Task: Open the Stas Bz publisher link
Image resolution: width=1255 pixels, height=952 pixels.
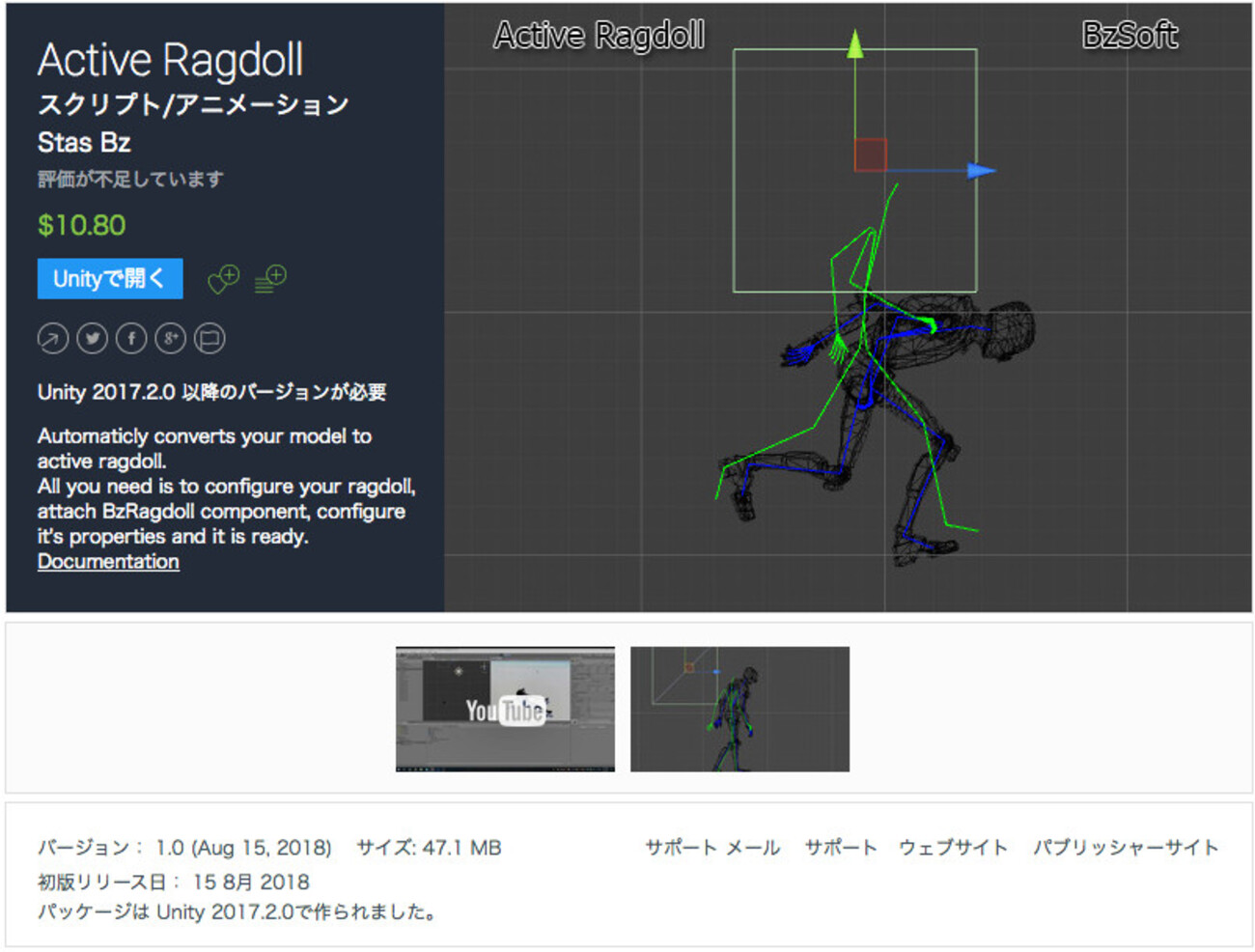Action: pos(84,143)
